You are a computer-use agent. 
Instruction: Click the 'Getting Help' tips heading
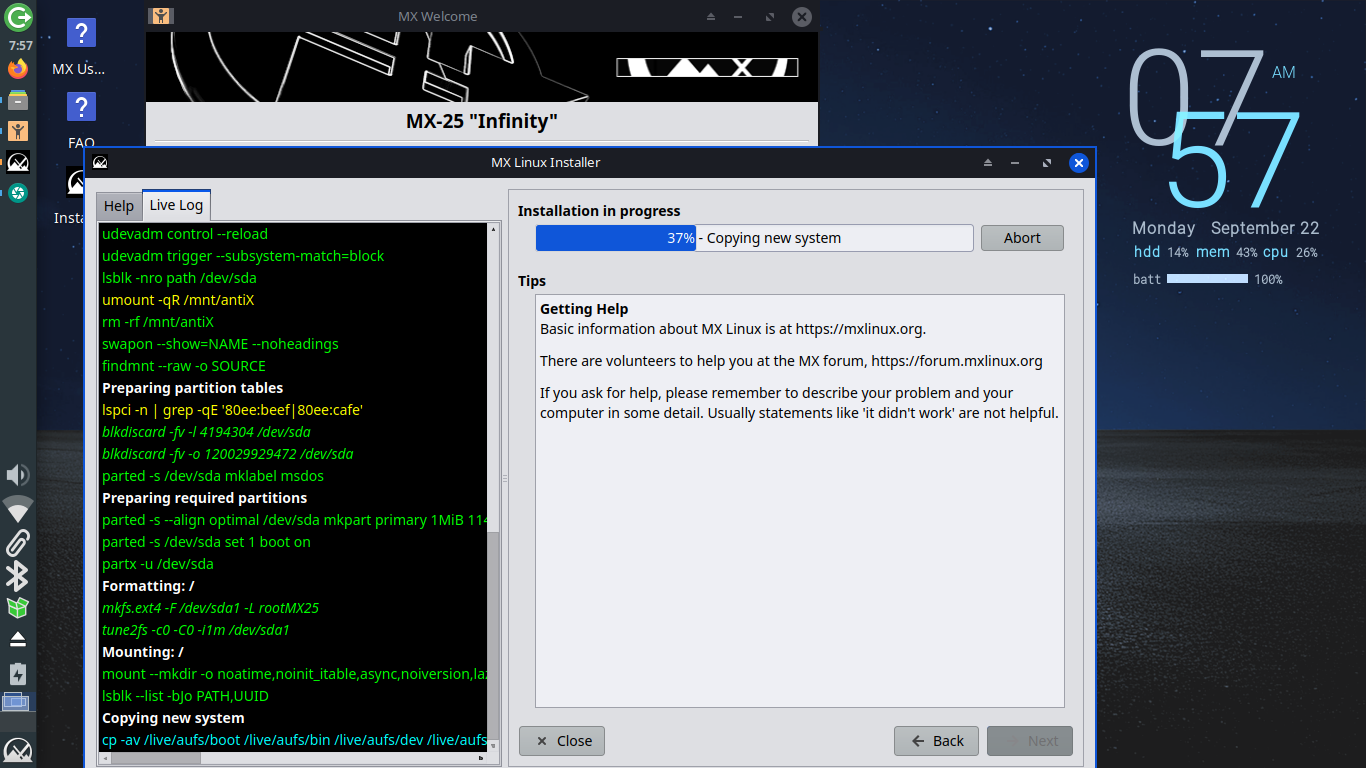click(x=584, y=309)
